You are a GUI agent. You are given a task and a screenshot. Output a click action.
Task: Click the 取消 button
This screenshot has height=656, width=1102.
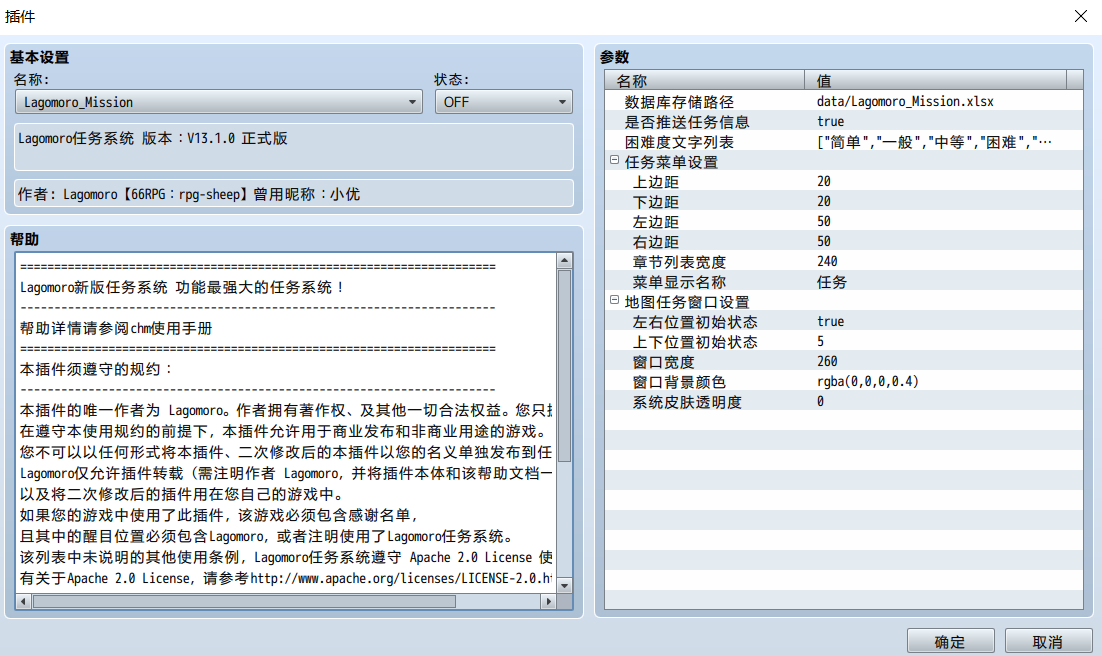point(1048,641)
